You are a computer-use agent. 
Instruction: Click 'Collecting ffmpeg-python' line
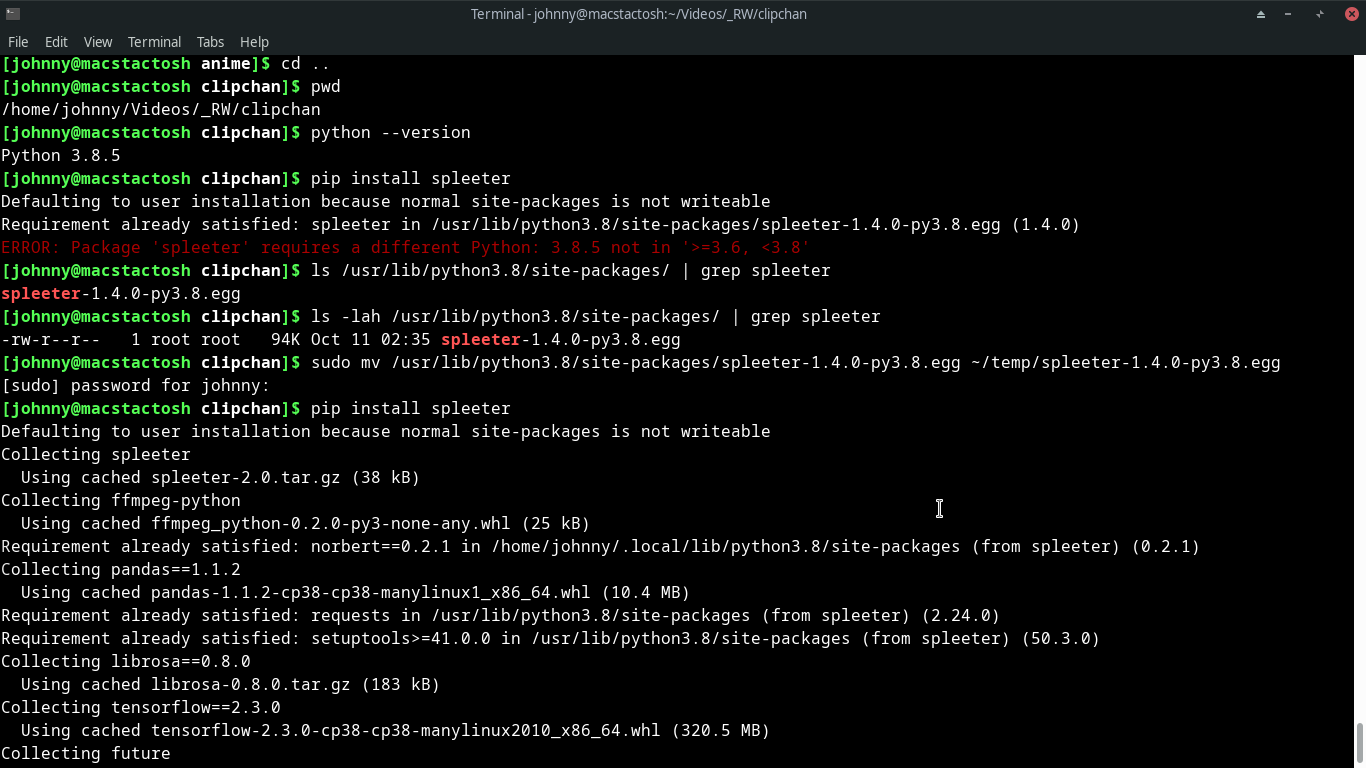pyautogui.click(x=121, y=500)
